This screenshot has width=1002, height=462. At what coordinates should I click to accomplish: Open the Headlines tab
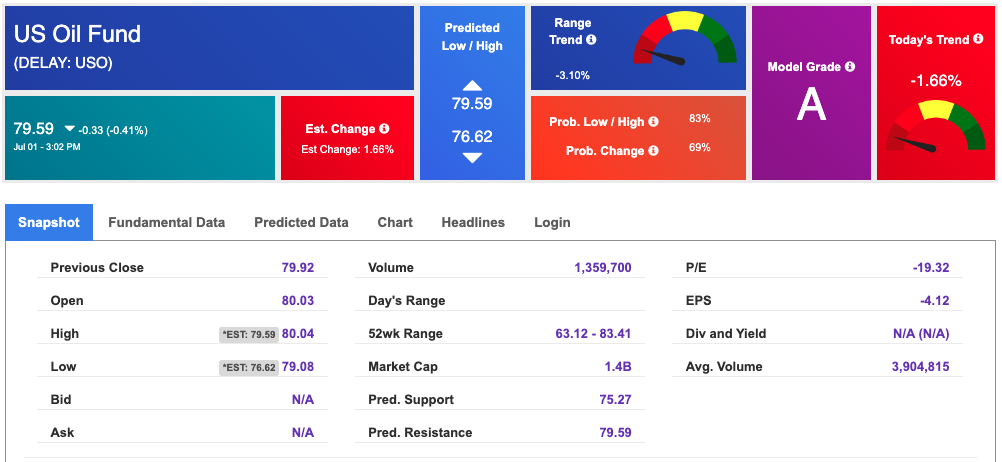473,222
